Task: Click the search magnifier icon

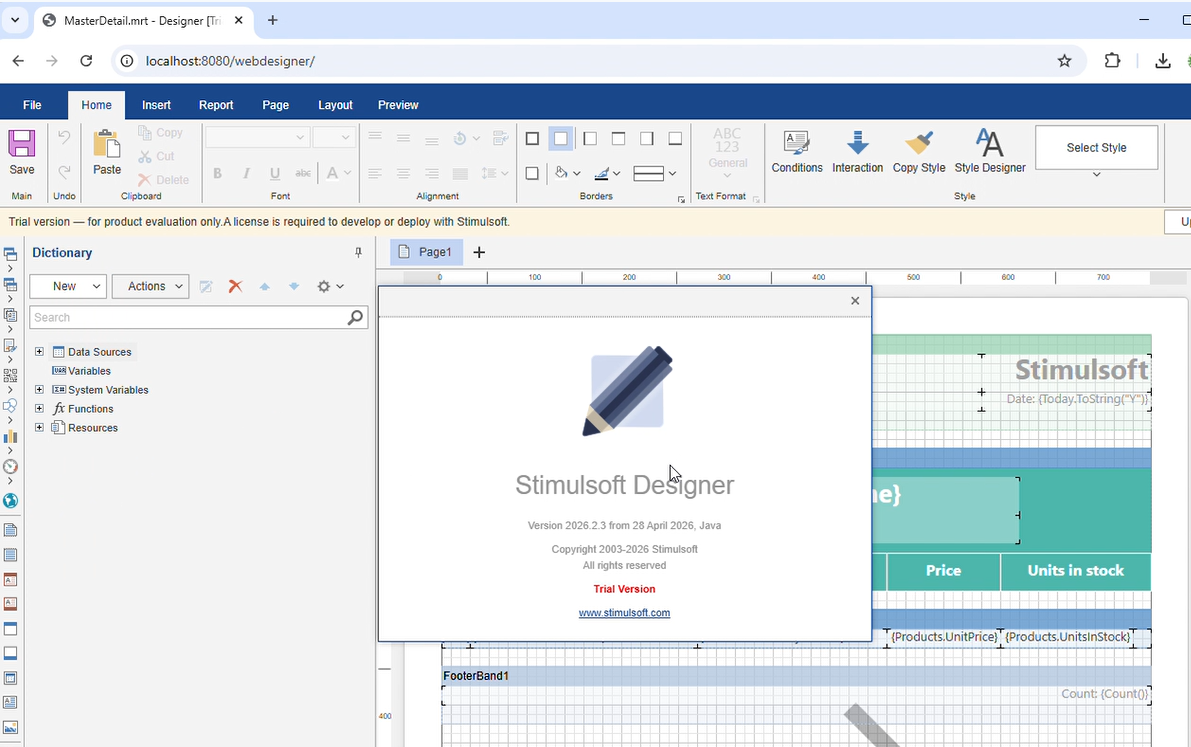Action: click(x=355, y=317)
